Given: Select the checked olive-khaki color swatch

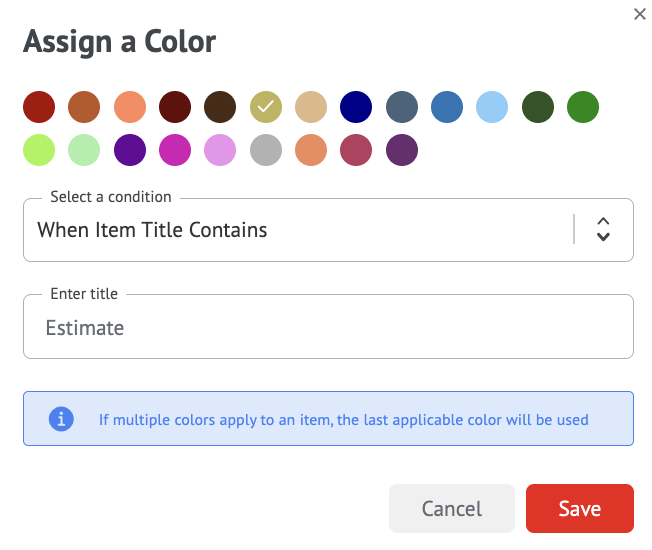Looking at the screenshot, I should (x=266, y=106).
